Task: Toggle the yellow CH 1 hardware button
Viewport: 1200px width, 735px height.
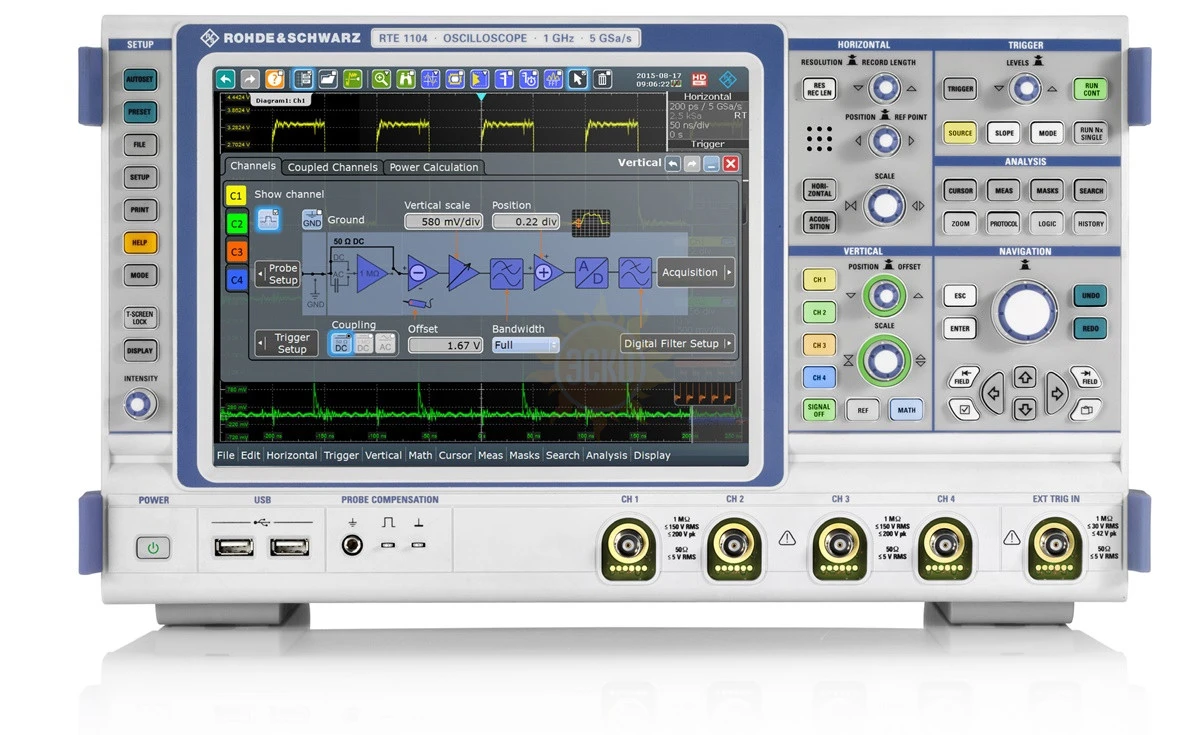Action: [x=819, y=280]
